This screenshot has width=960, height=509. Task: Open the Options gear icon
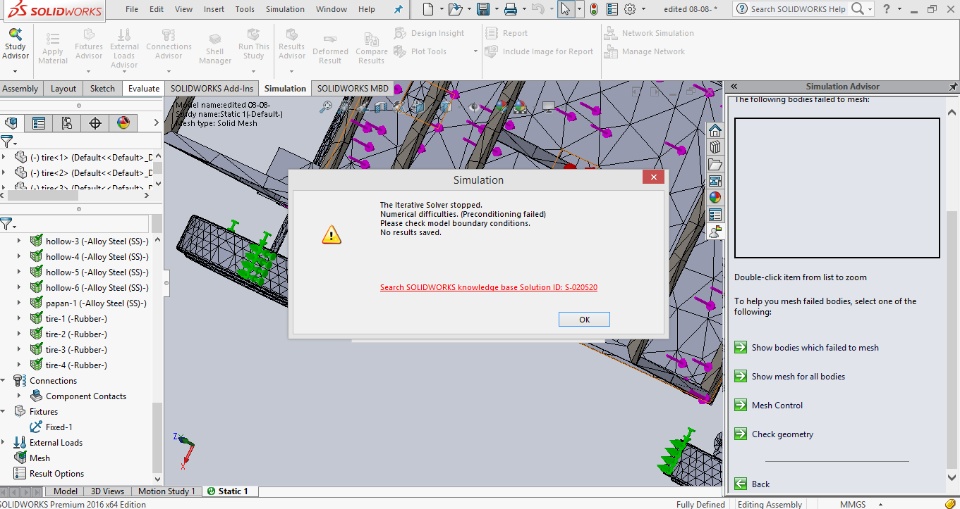click(x=630, y=9)
